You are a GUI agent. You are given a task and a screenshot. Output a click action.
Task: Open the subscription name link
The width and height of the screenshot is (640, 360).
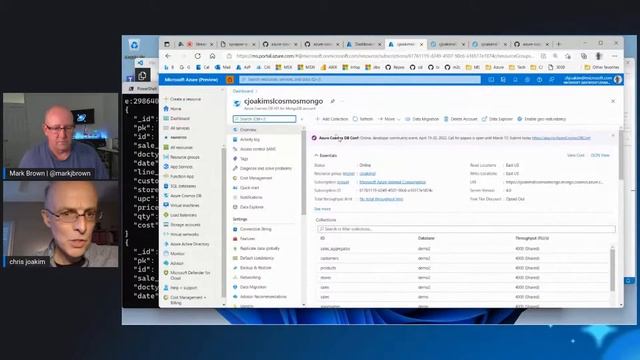click(x=393, y=182)
